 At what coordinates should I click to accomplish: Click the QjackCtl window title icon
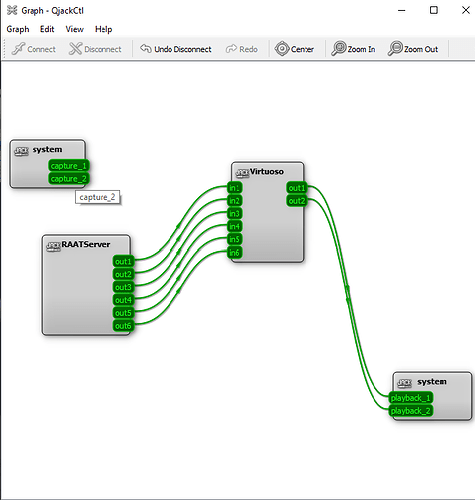[x=12, y=10]
